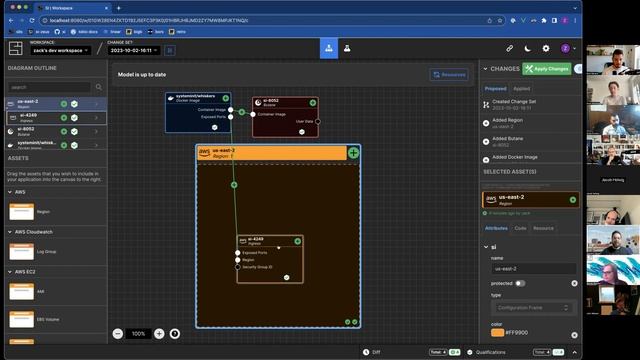640x360 pixels.
Task: Click the search magnifier in Diagram Outline
Action: [x=99, y=87]
